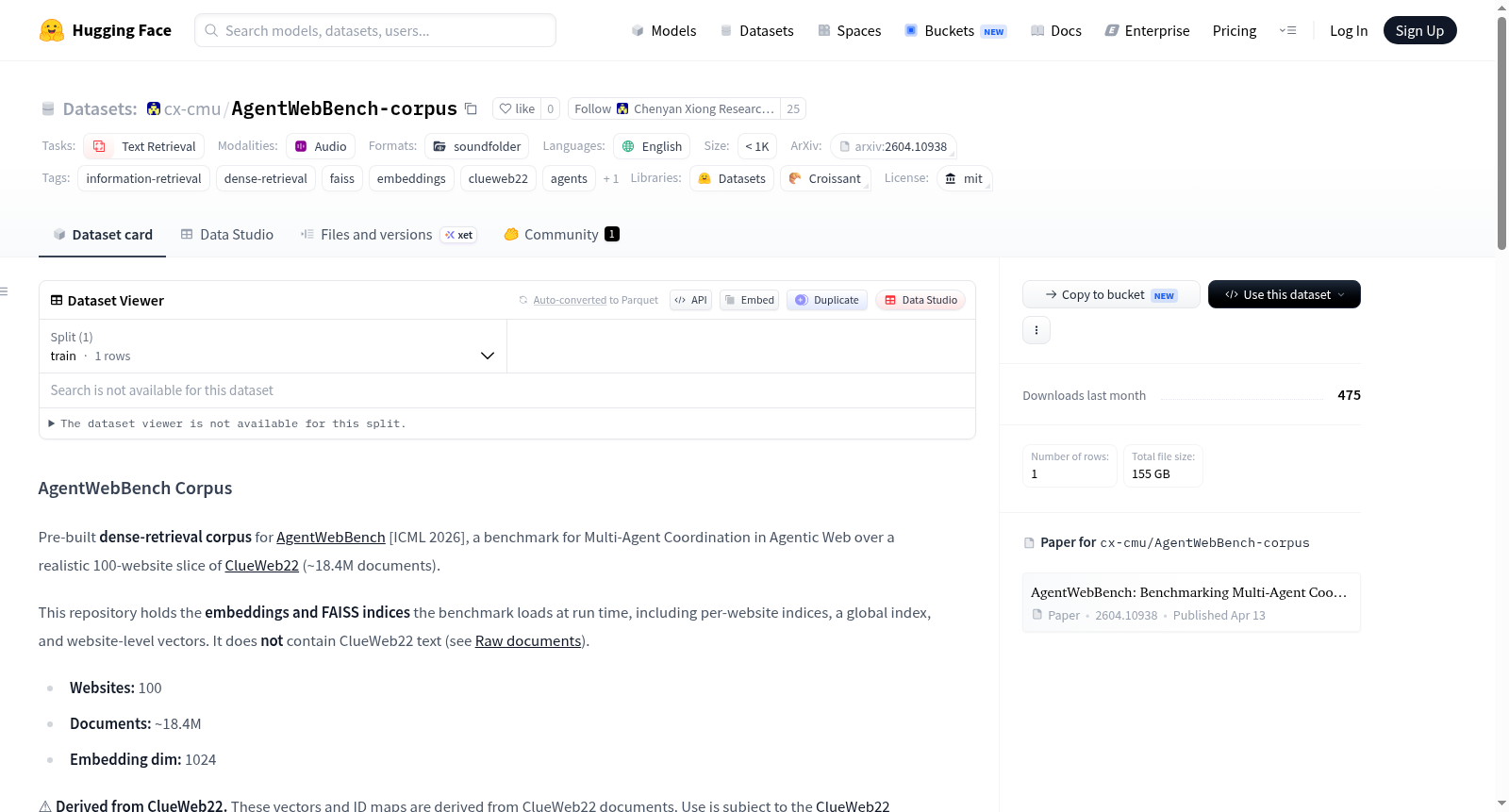Copy dataset name with the copy icon
This screenshot has height=812, width=1509.
[x=471, y=108]
